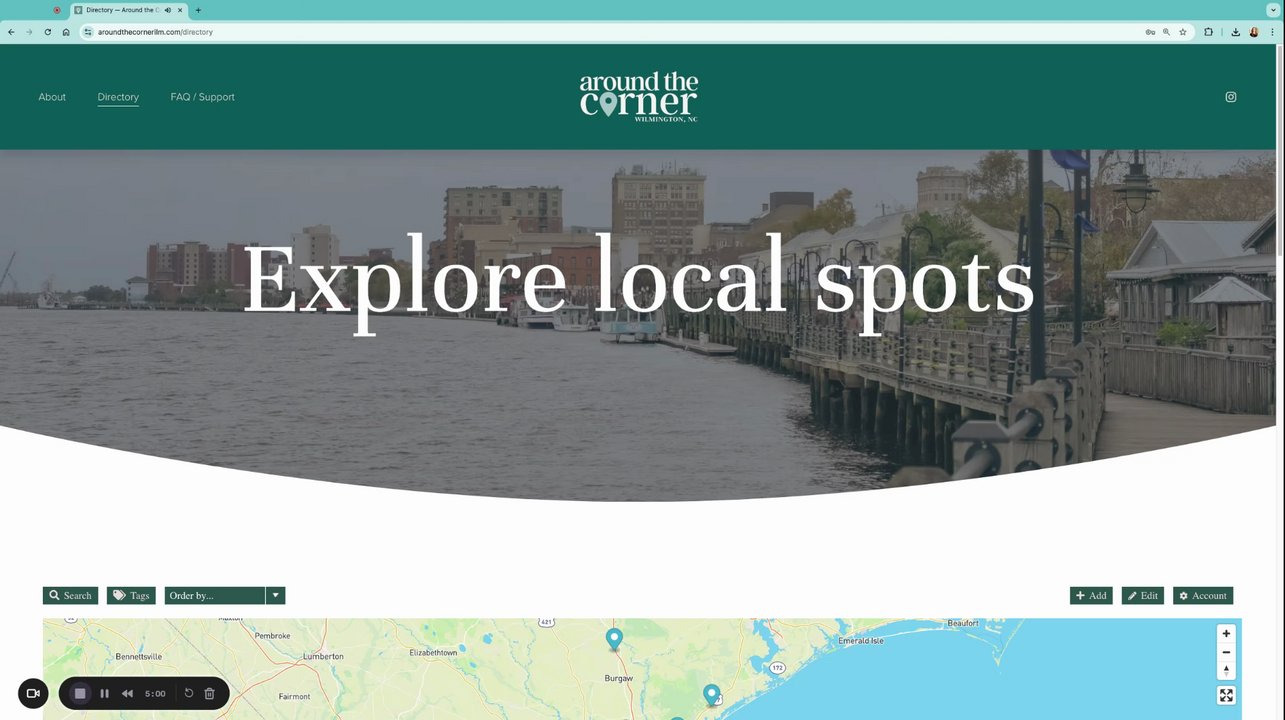
Task: Click the page vertical scrollbar
Action: click(x=1280, y=150)
